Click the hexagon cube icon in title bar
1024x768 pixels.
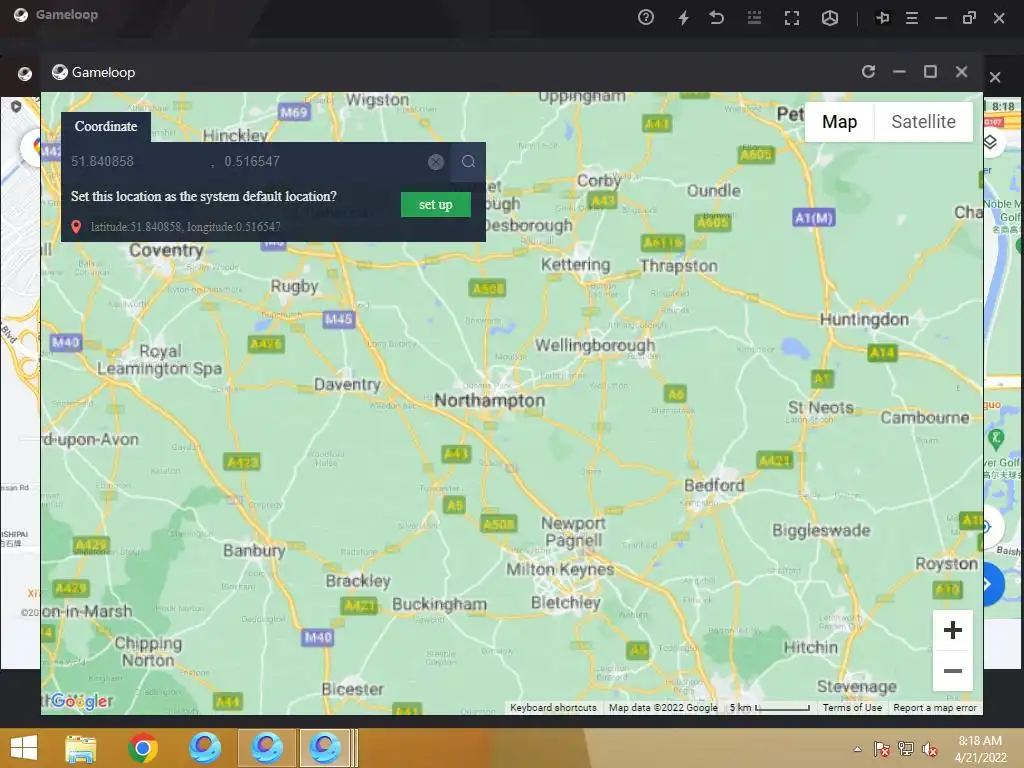(829, 18)
